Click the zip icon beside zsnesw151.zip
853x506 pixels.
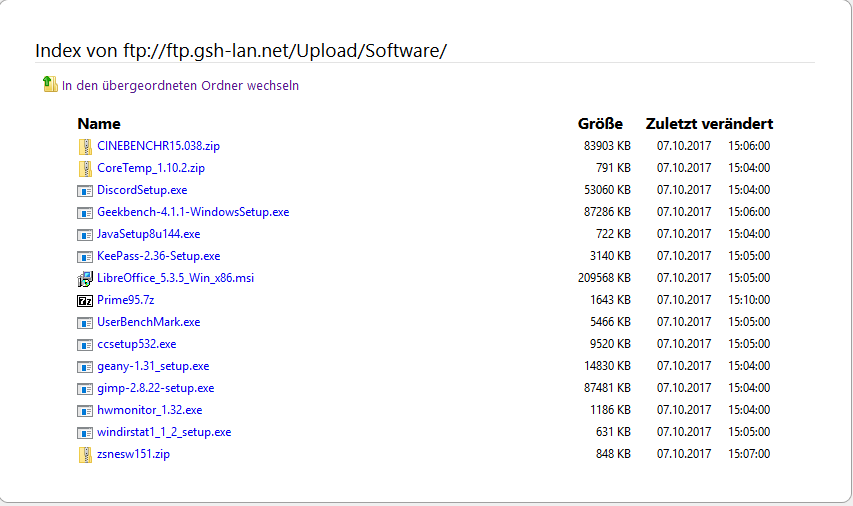[x=85, y=455]
